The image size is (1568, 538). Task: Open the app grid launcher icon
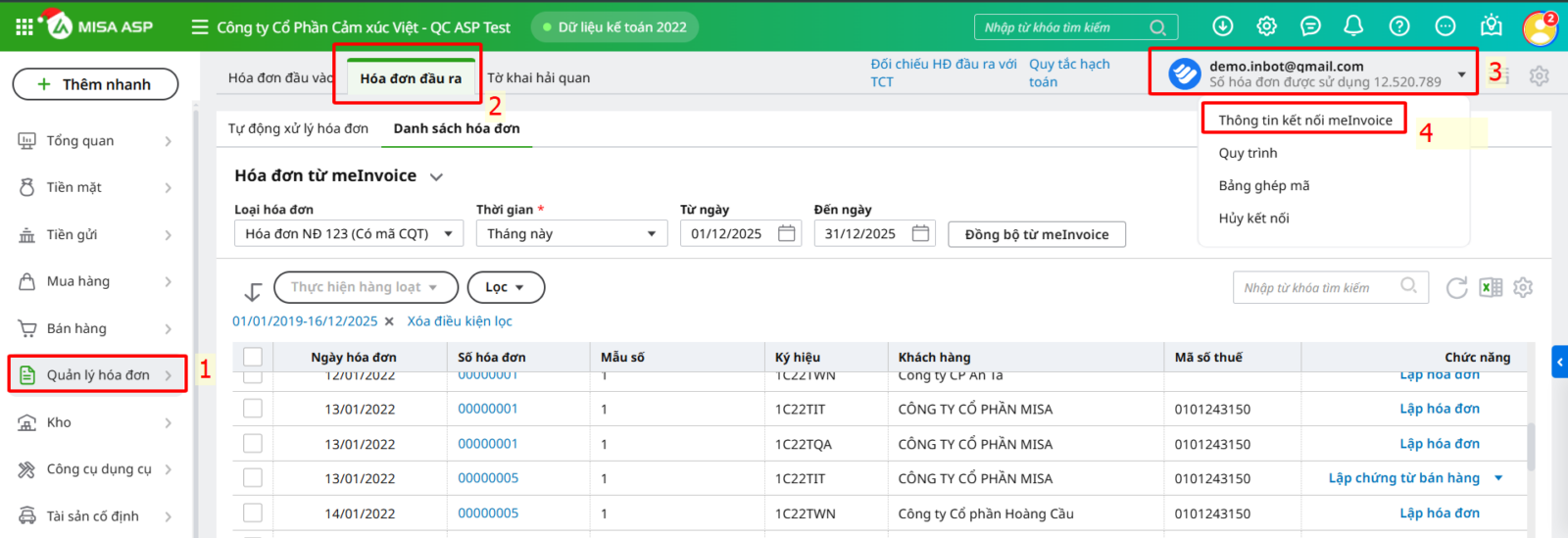coord(24,27)
